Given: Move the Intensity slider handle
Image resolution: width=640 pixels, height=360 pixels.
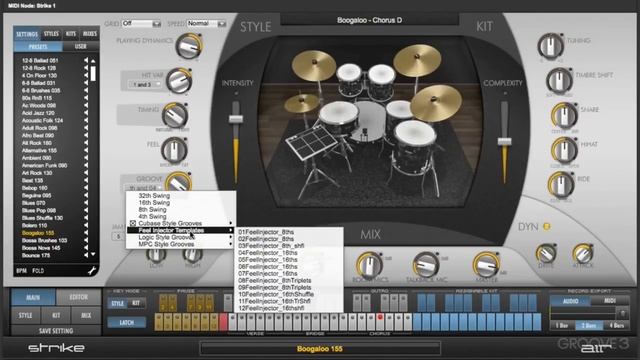Looking at the screenshot, I should pos(236,119).
